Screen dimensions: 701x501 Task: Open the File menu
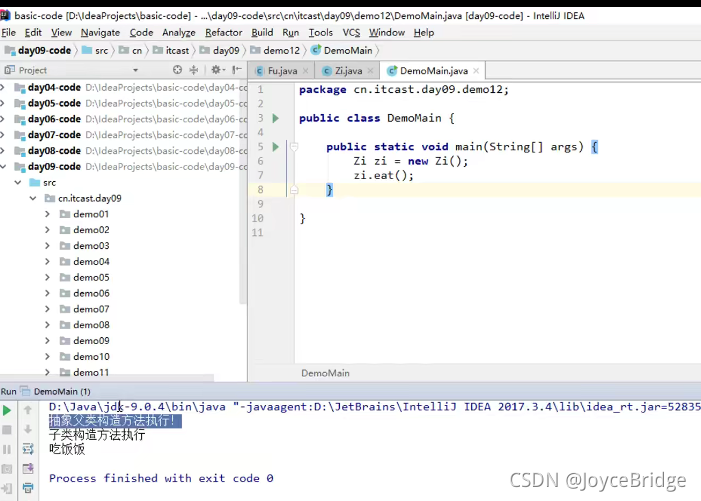pos(8,33)
